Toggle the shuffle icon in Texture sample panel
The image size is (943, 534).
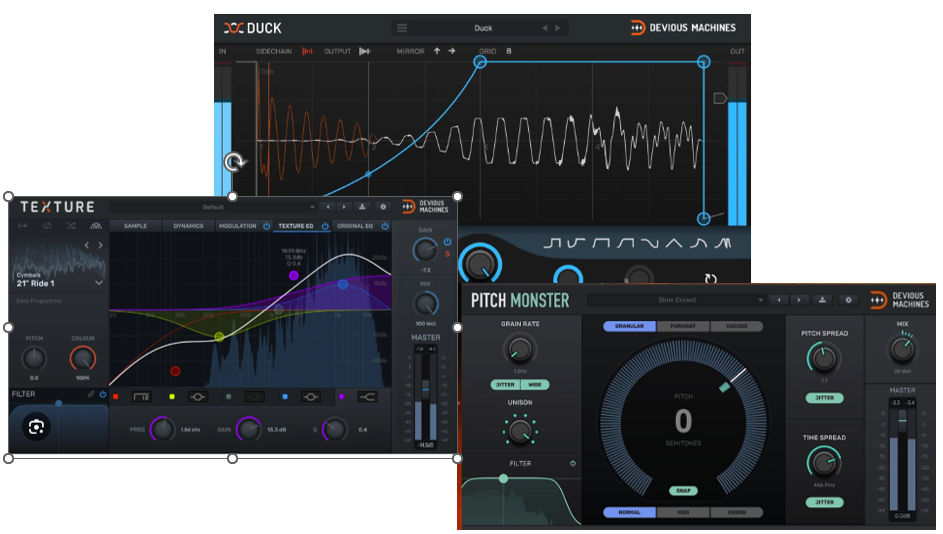(x=72, y=226)
